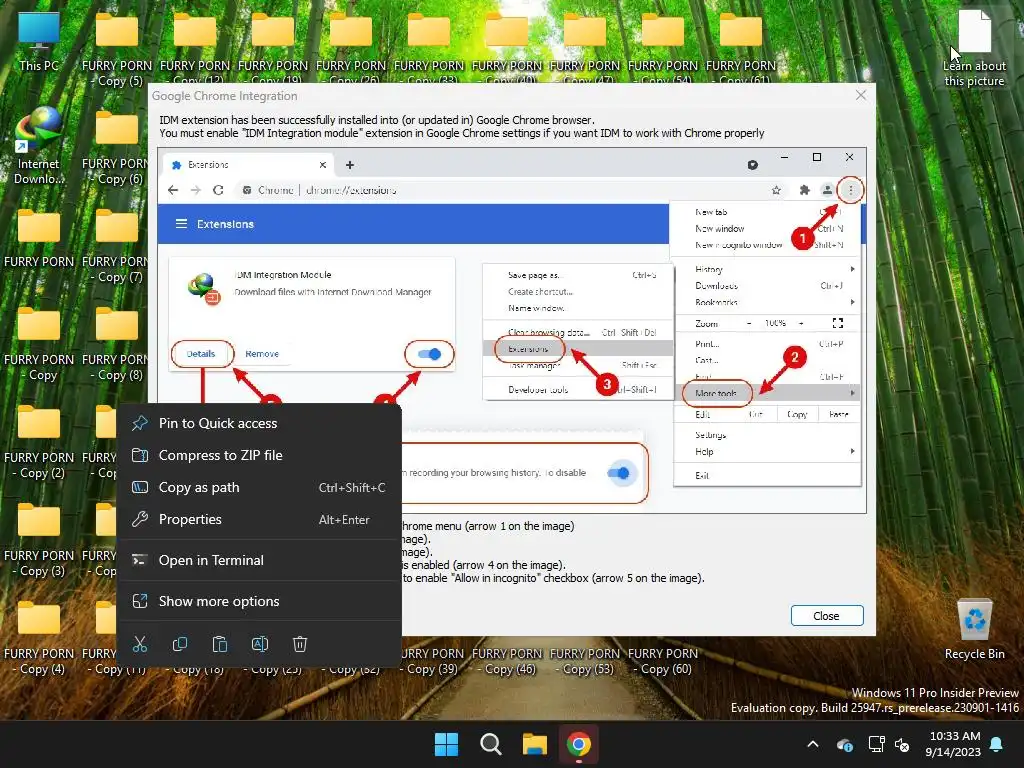This screenshot has width=1024, height=768.
Task: Open Properties from the context menu
Action: [259, 519]
